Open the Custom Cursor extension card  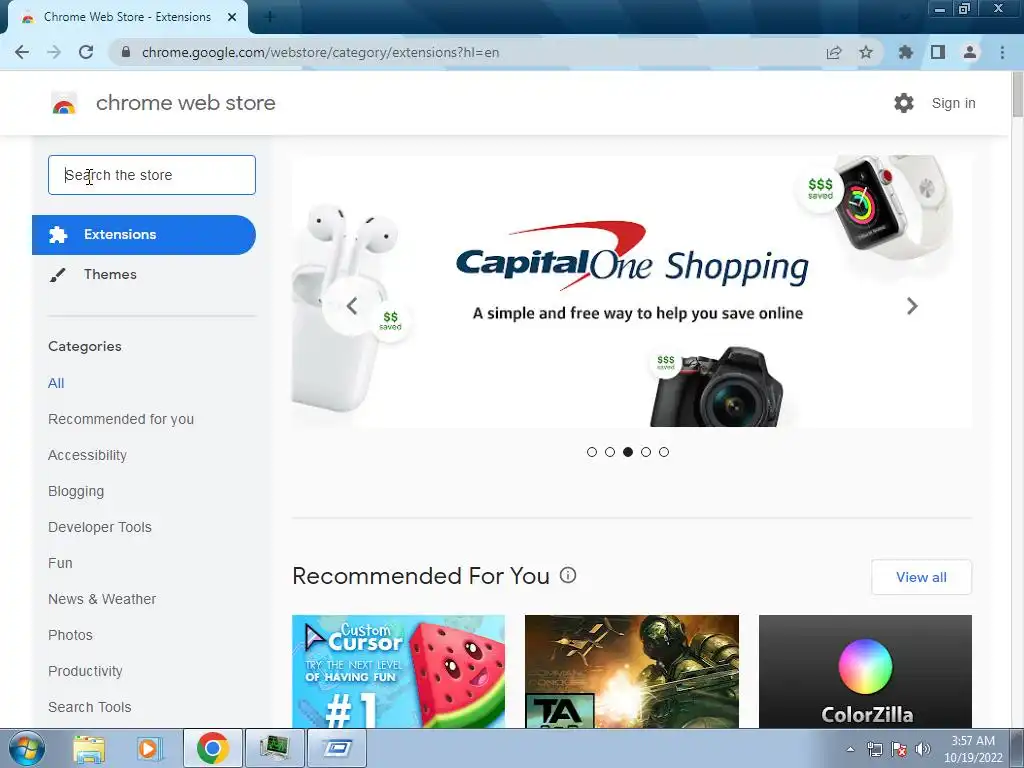coord(398,671)
